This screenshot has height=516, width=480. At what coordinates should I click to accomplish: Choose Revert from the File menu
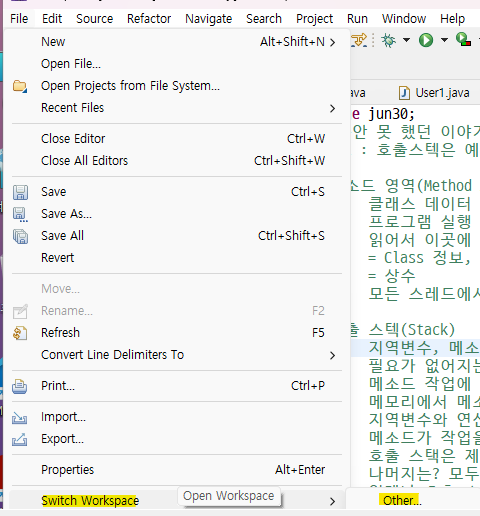(x=177, y=258)
